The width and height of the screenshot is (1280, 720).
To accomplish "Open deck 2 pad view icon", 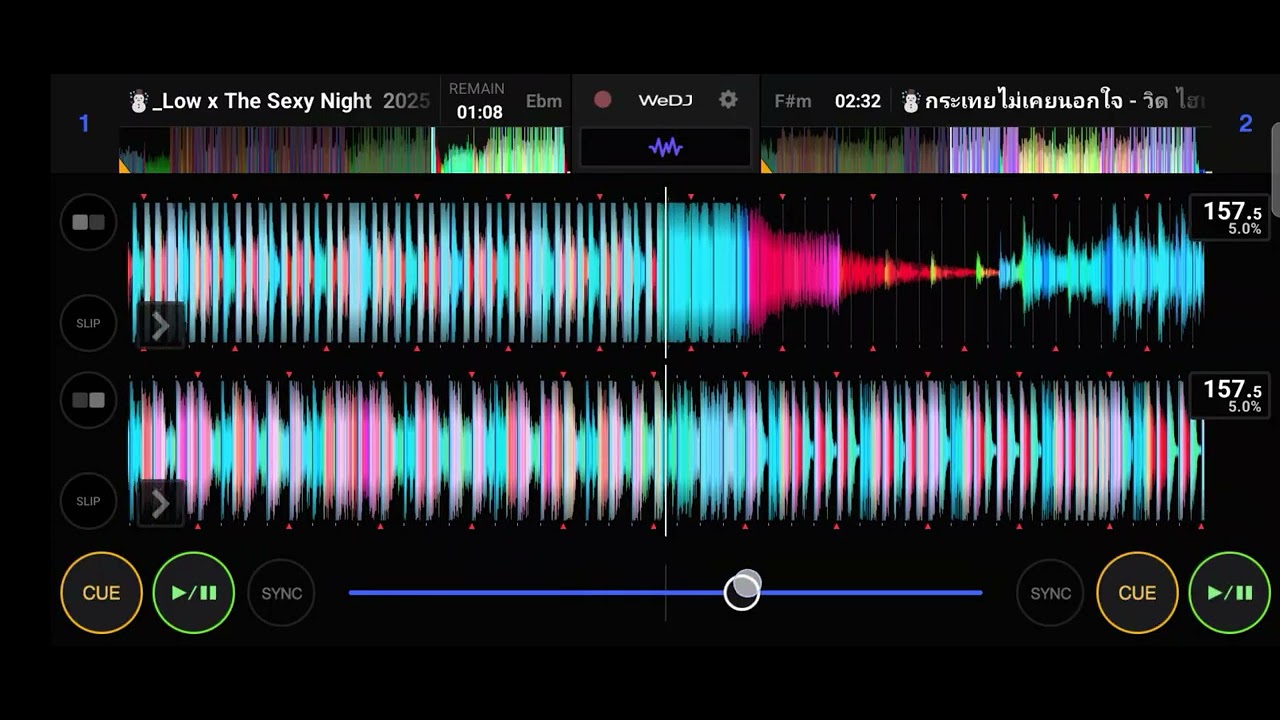I will pyautogui.click(x=88, y=400).
